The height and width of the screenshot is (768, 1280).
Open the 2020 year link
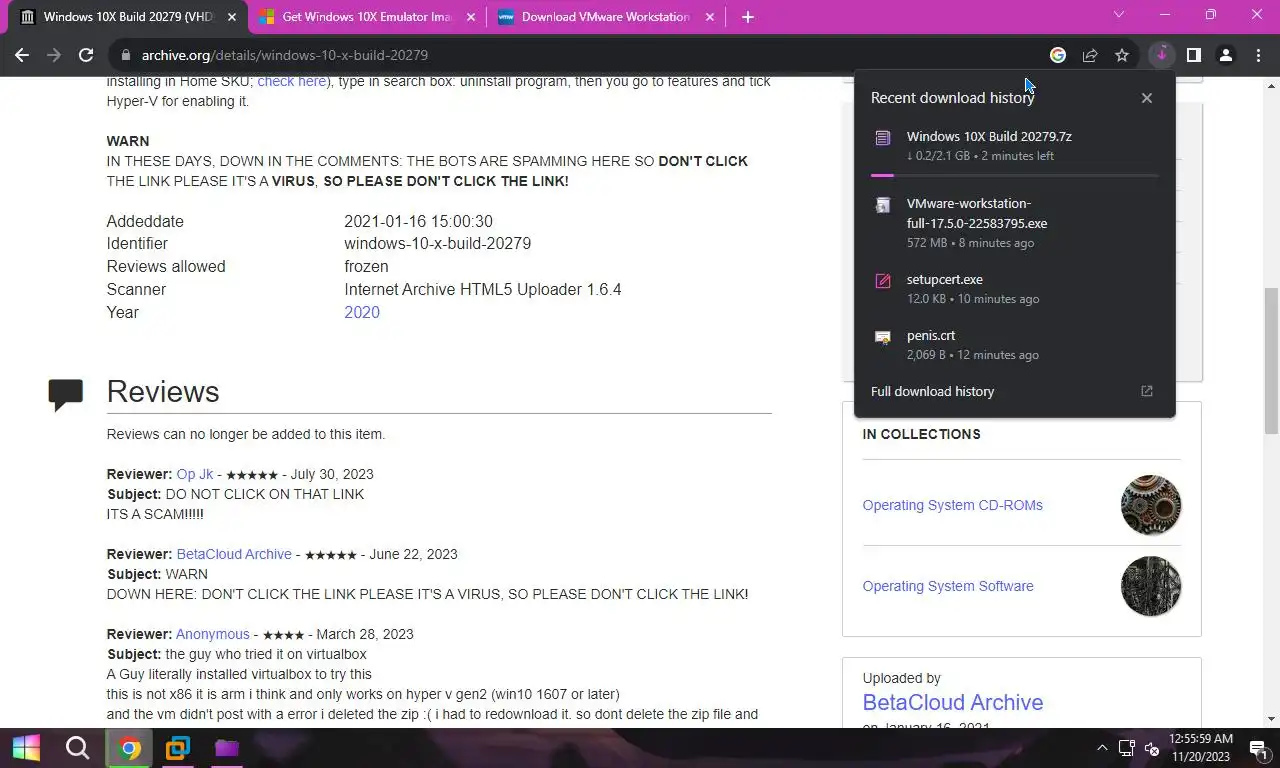pyautogui.click(x=362, y=312)
